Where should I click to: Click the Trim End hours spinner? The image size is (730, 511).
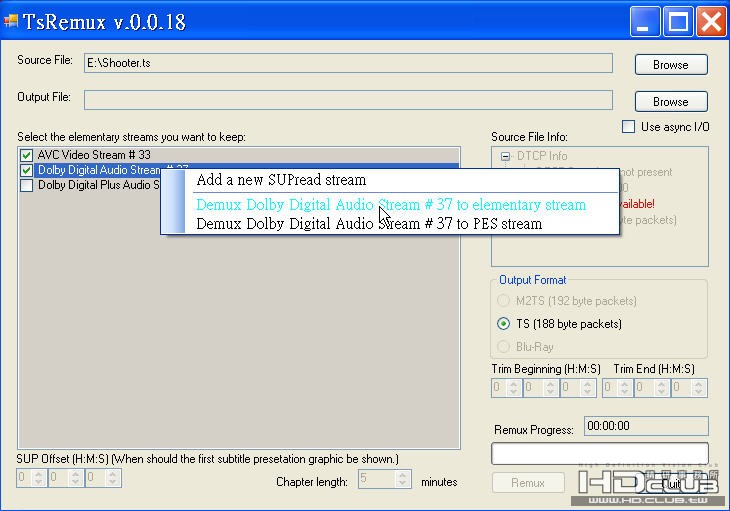(x=617, y=388)
